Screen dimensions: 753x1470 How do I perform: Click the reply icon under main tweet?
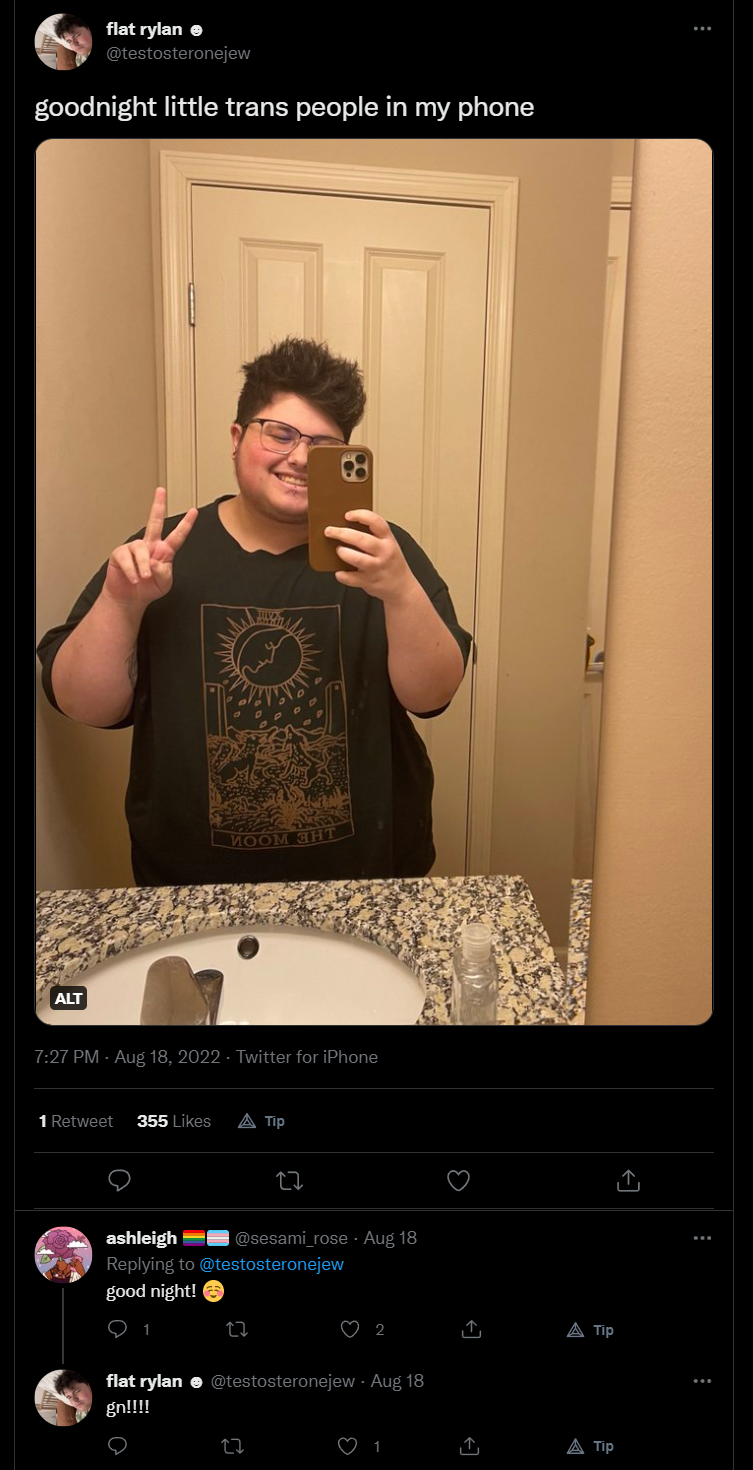pos(119,1181)
